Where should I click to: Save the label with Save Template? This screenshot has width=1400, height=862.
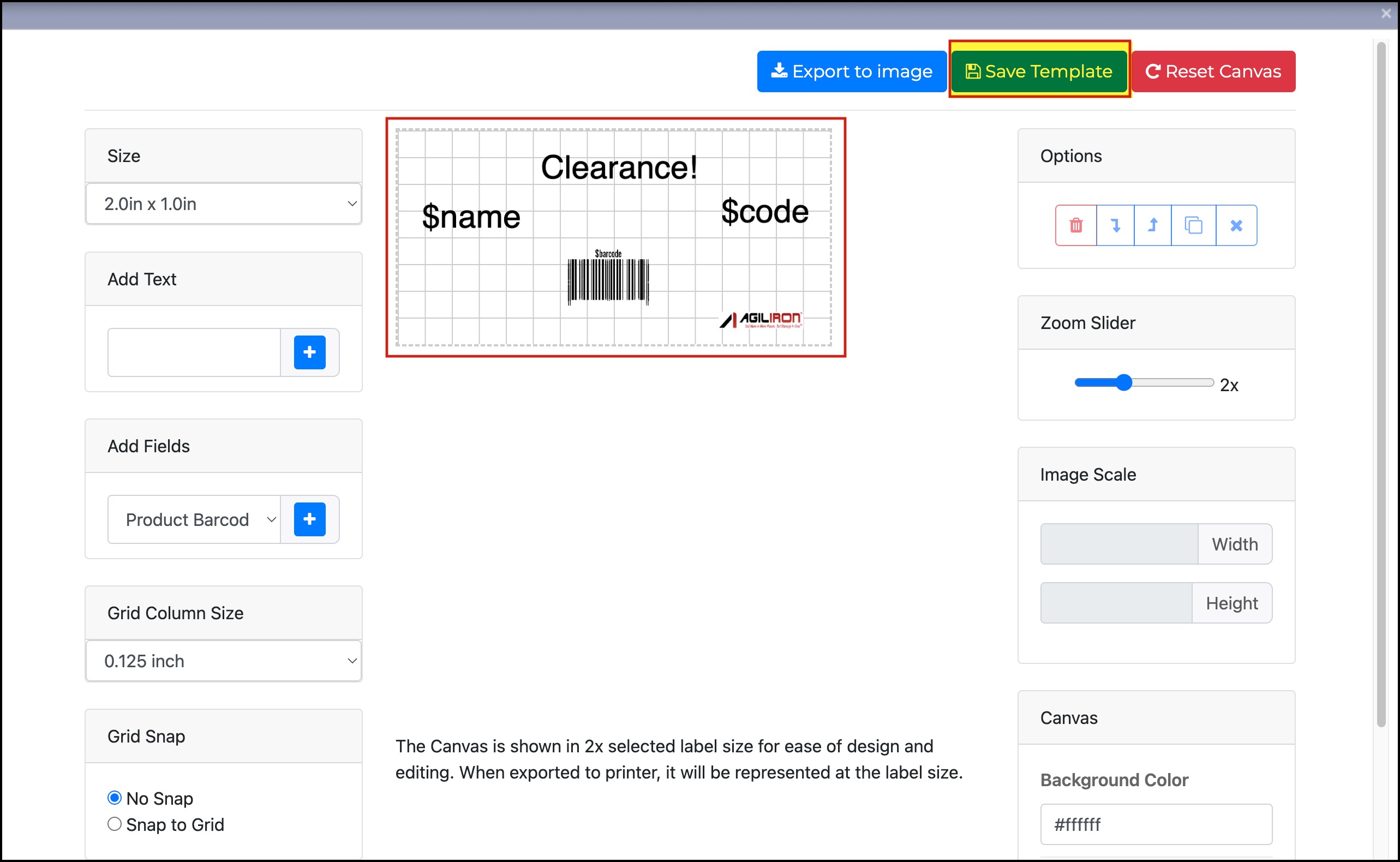(1039, 71)
